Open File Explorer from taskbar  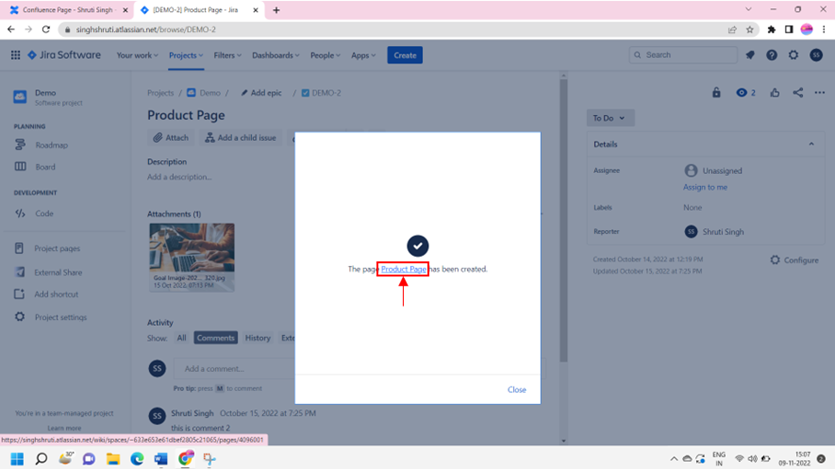pos(113,459)
